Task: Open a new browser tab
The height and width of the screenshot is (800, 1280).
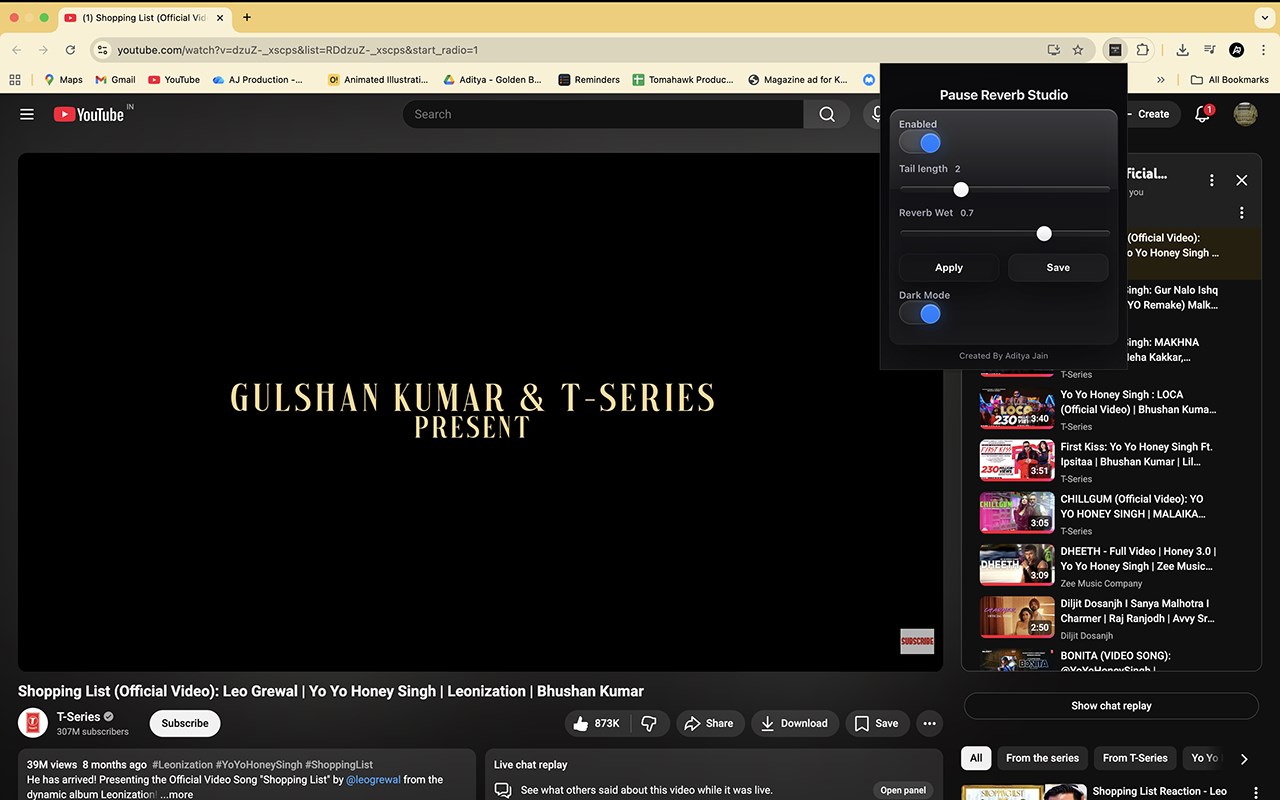Action: [x=247, y=17]
